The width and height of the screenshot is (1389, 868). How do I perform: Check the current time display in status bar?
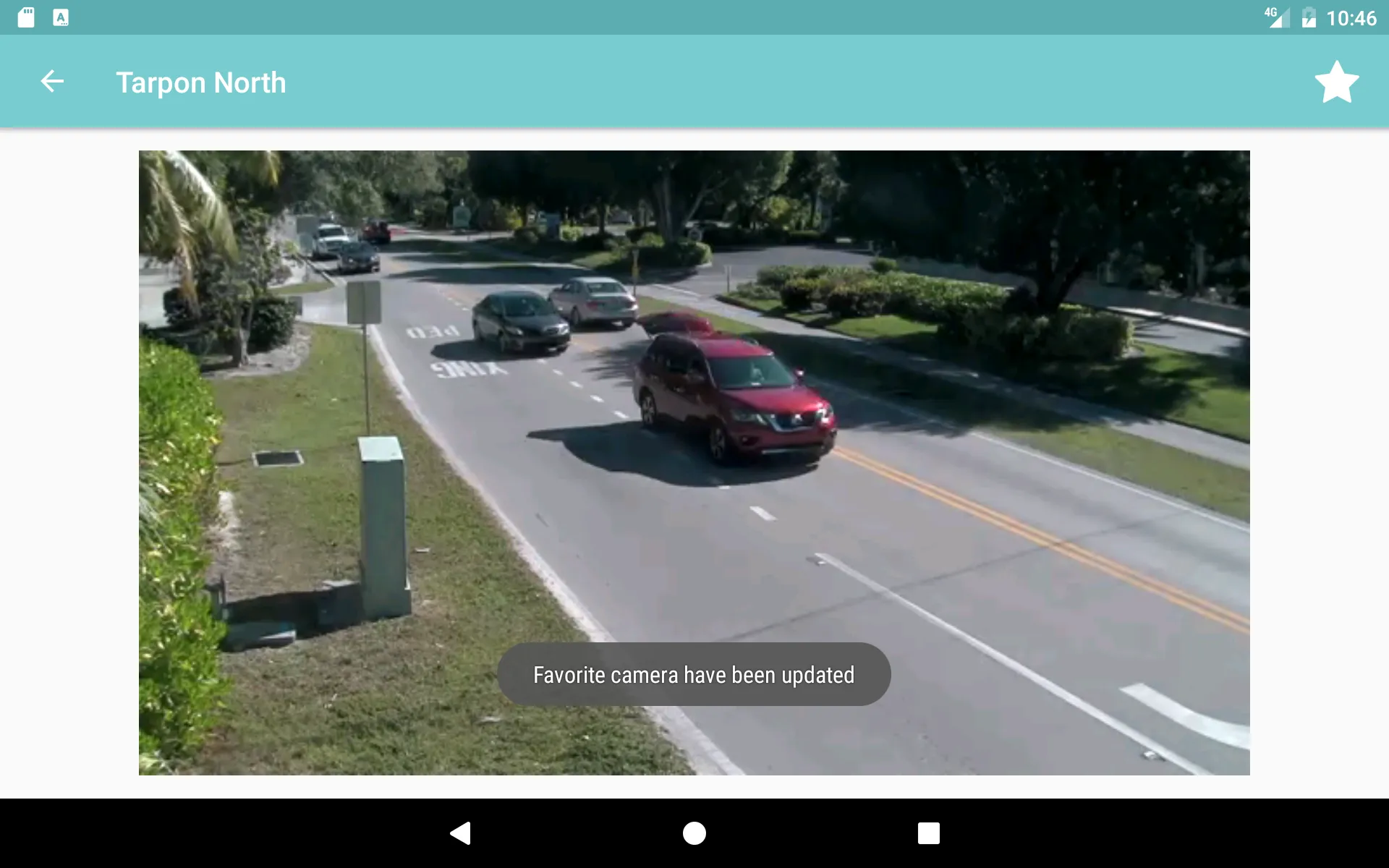[1356, 17]
